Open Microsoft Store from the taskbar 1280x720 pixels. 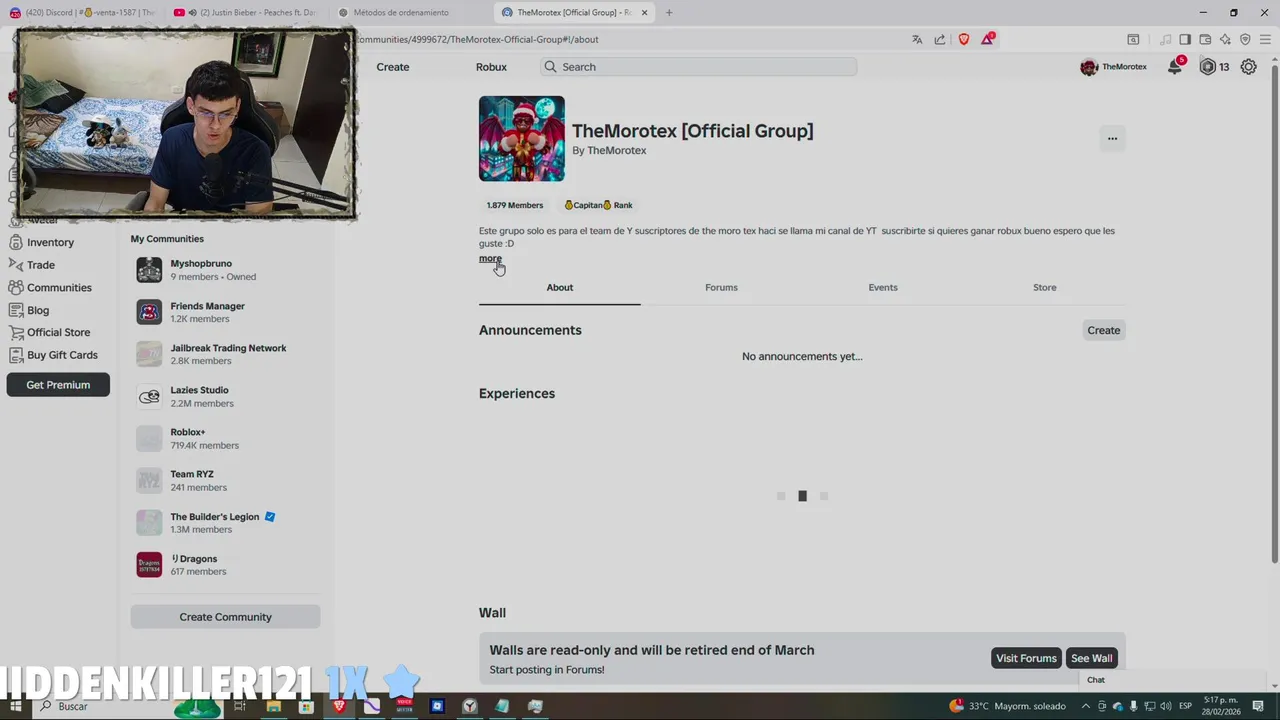(306, 706)
